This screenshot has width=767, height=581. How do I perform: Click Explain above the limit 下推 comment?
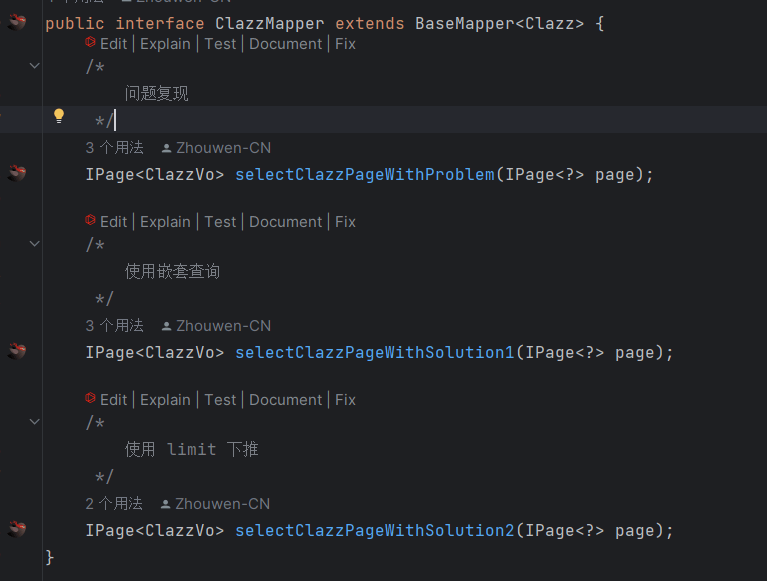165,400
